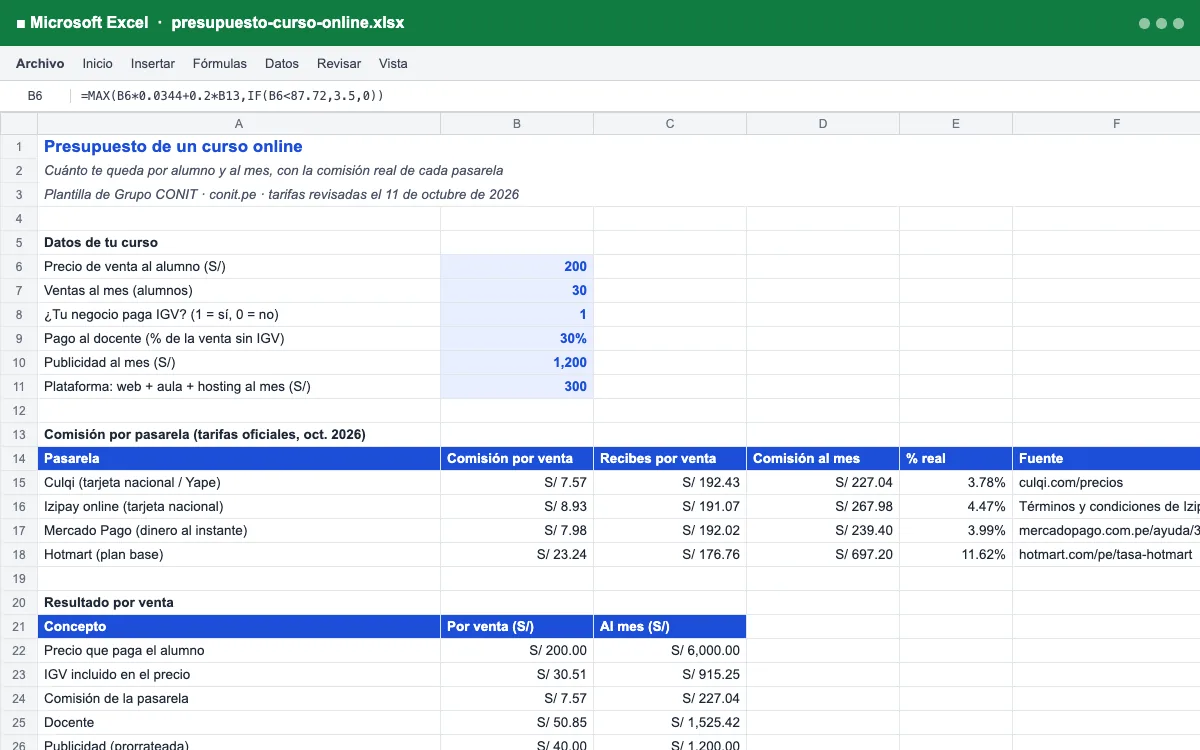Select 'Izipay online (tarjeta nacional)' cell
The width and height of the screenshot is (1200, 750).
point(239,506)
